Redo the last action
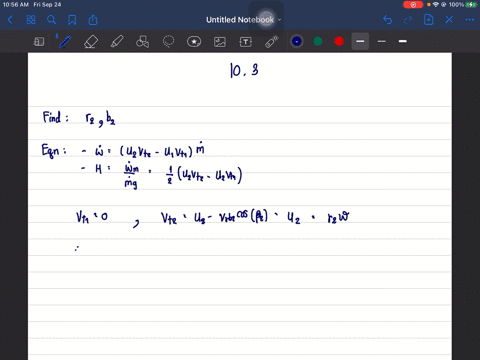This screenshot has height=360, width=480. (x=408, y=20)
